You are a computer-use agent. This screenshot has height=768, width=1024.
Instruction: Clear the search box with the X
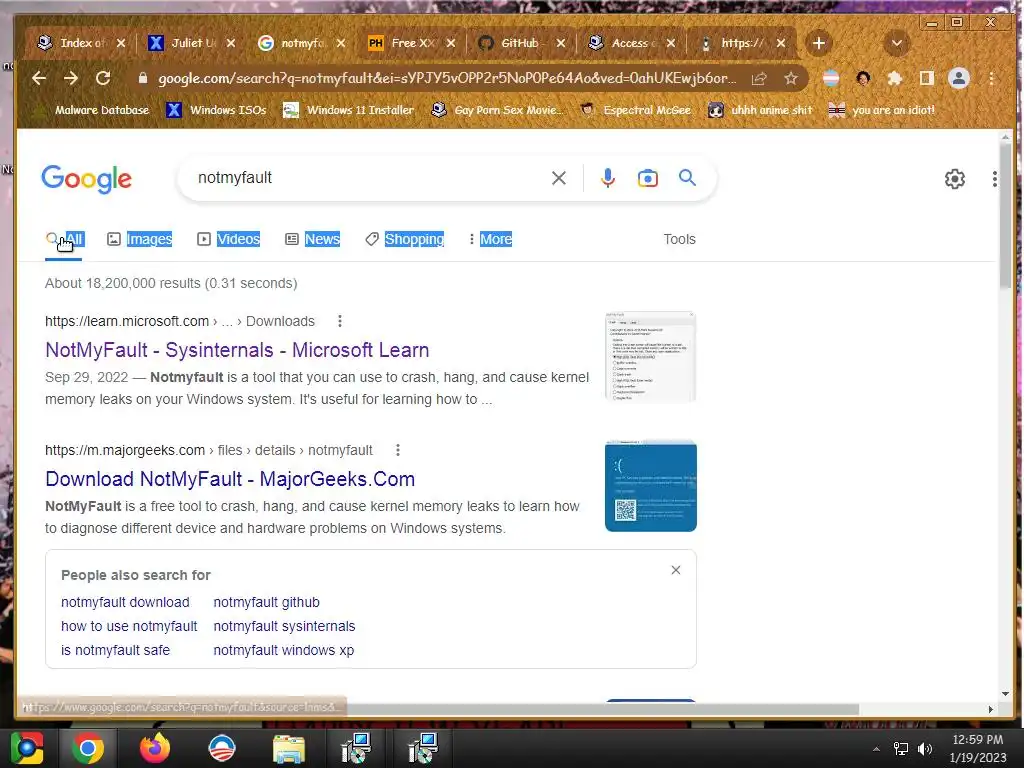(558, 178)
